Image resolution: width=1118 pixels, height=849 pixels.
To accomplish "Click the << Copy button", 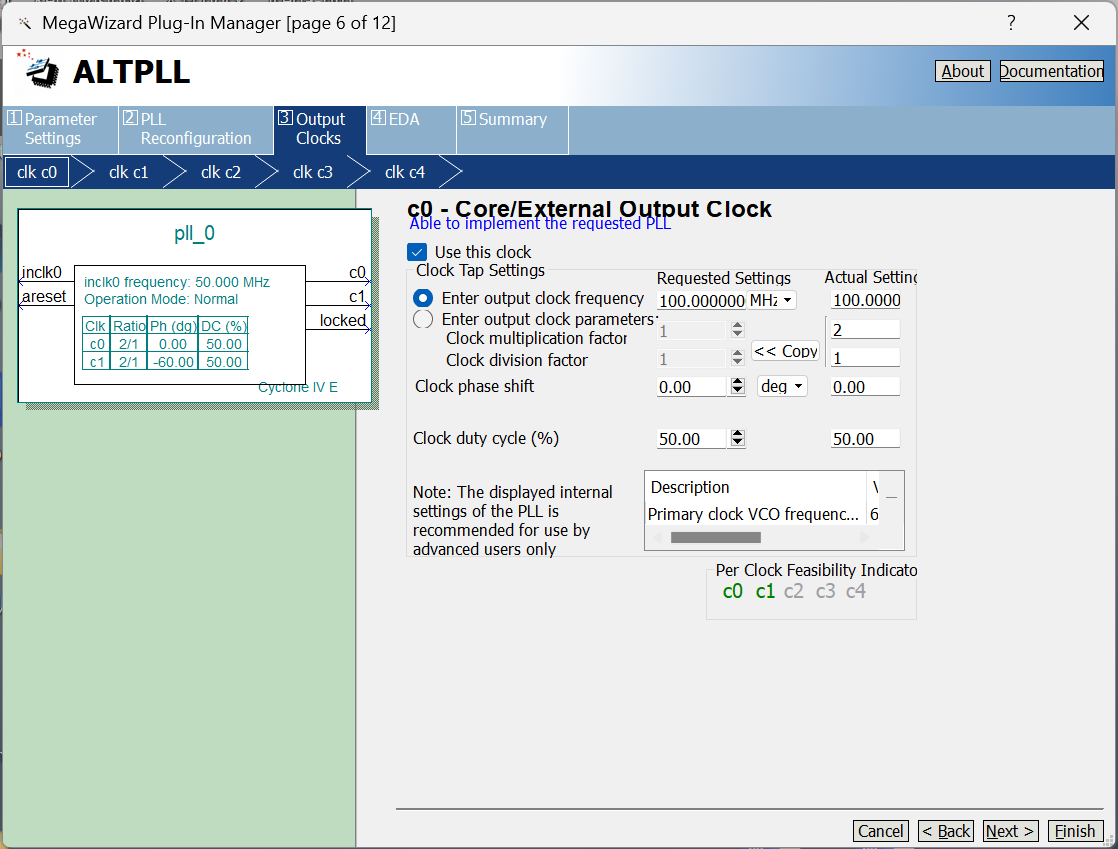I will (786, 351).
